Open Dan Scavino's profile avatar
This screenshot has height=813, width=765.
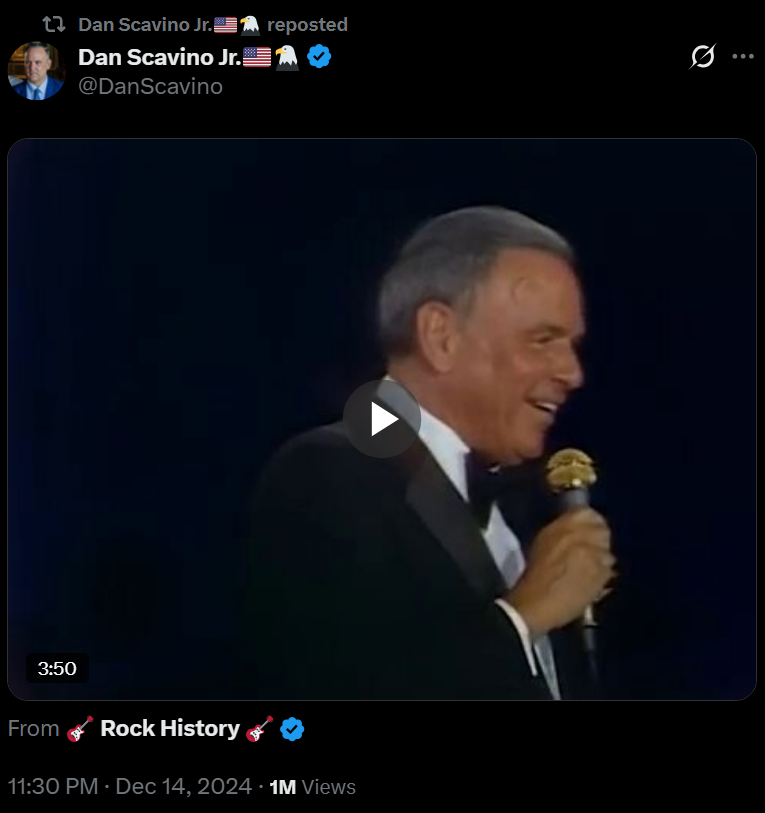tap(37, 71)
